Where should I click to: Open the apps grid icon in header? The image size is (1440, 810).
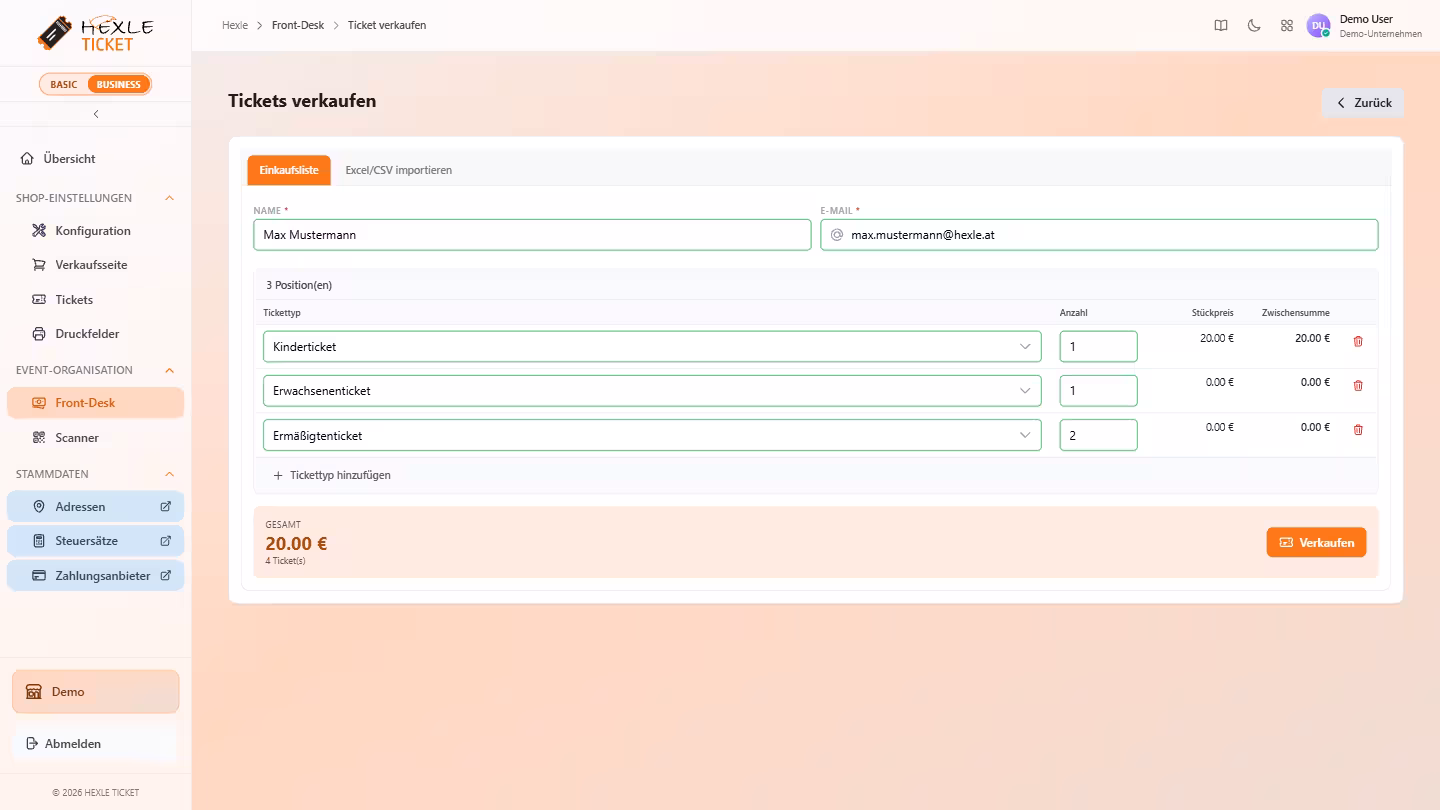(1287, 26)
